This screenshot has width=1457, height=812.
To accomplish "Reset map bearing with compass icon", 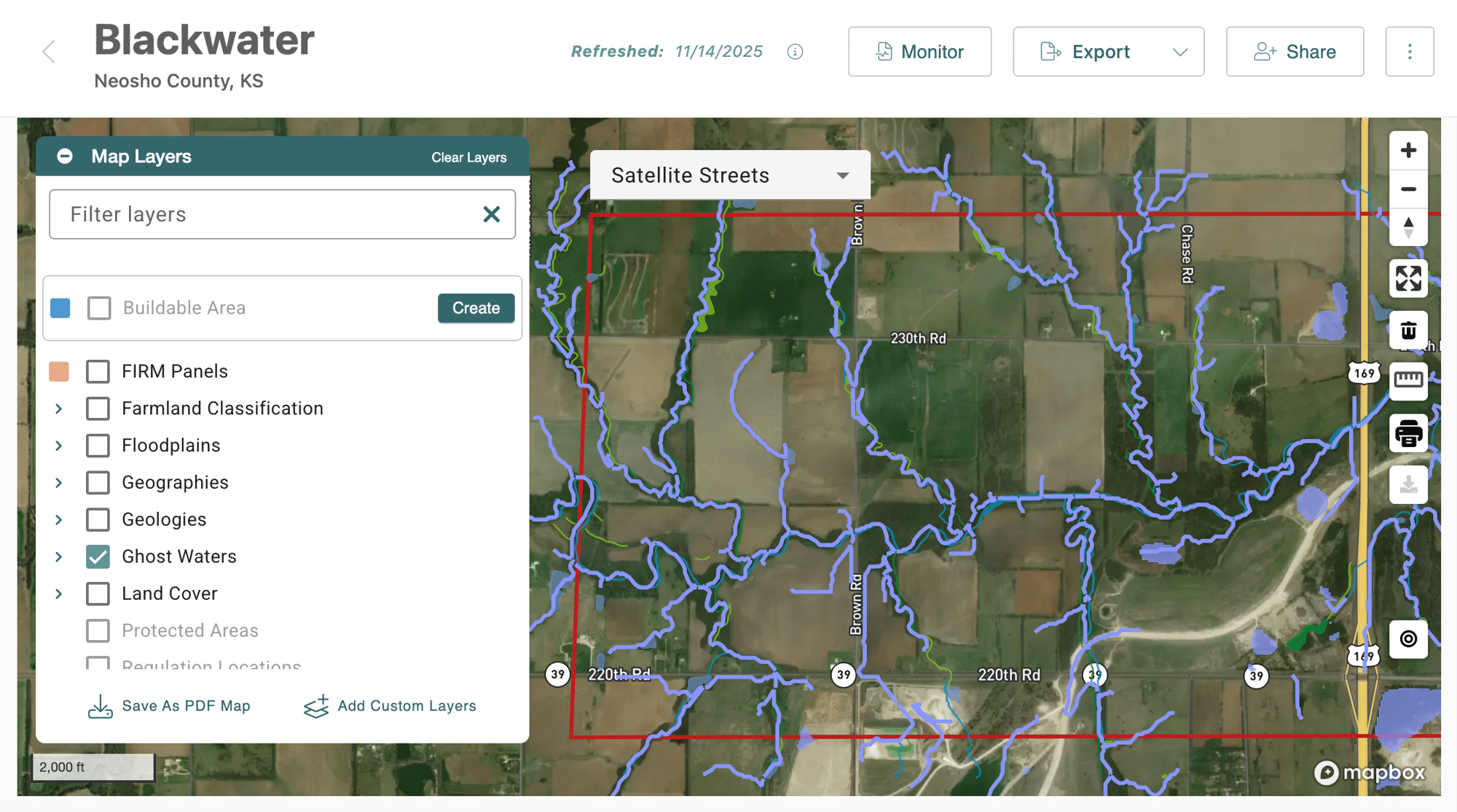I will (x=1407, y=228).
